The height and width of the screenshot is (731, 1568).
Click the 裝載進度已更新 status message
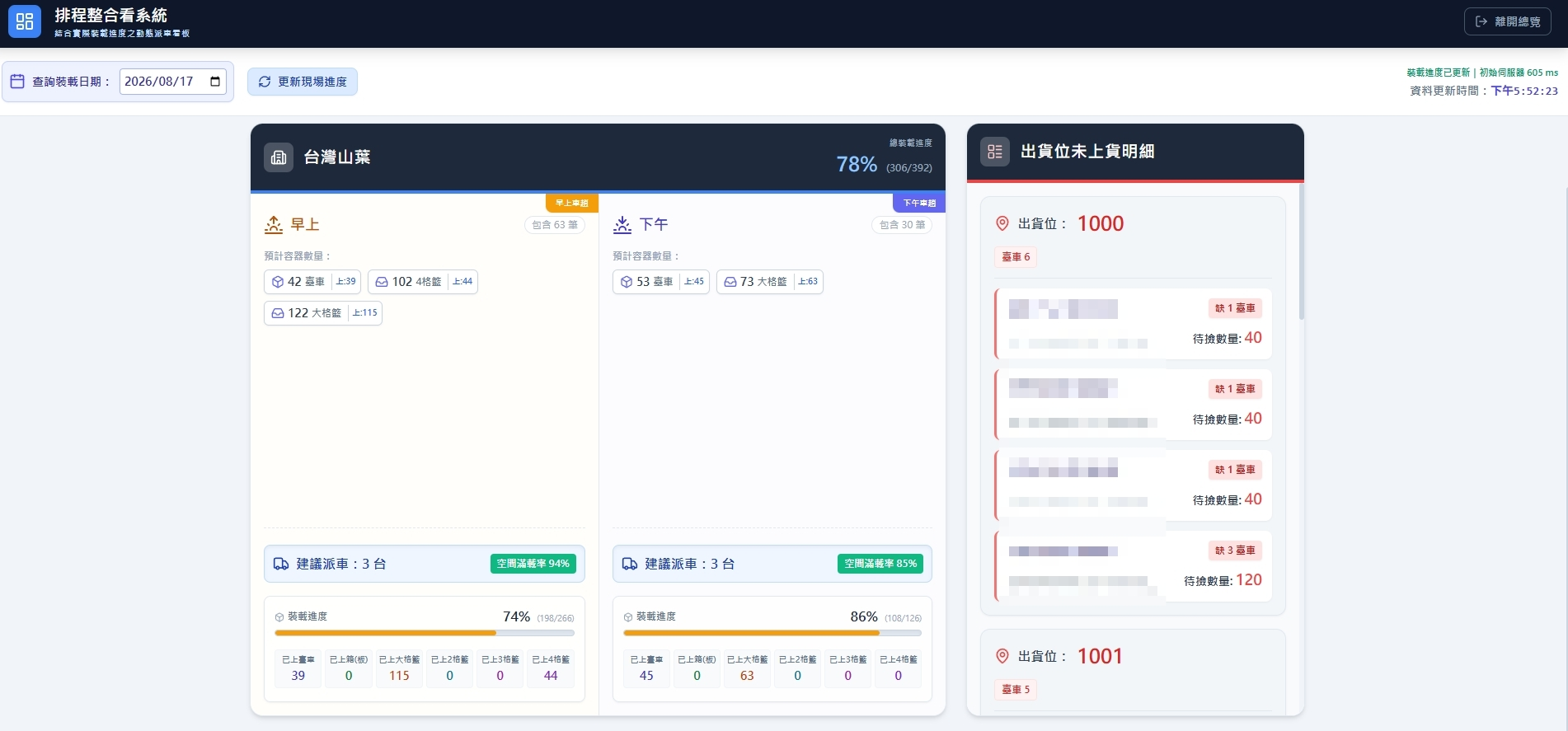click(x=1438, y=73)
